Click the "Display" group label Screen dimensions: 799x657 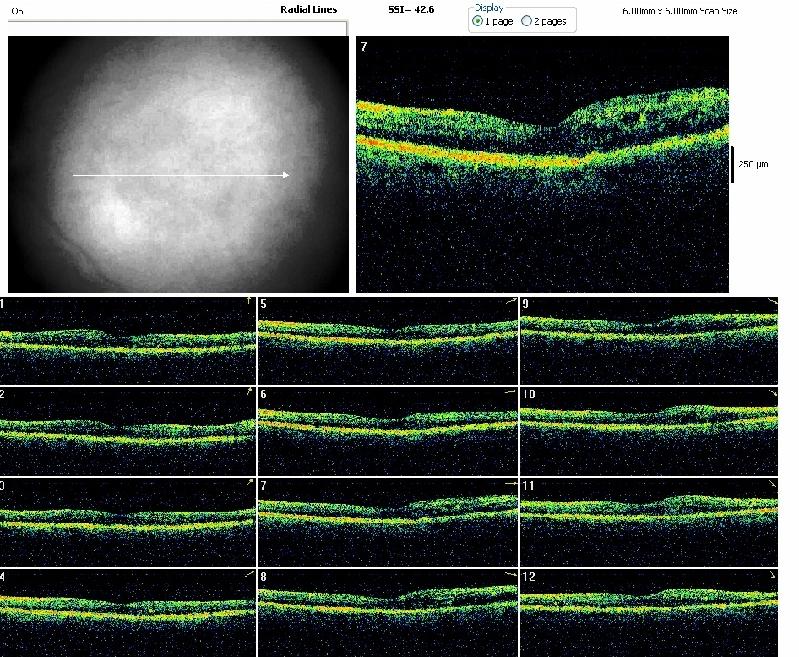[x=488, y=6]
